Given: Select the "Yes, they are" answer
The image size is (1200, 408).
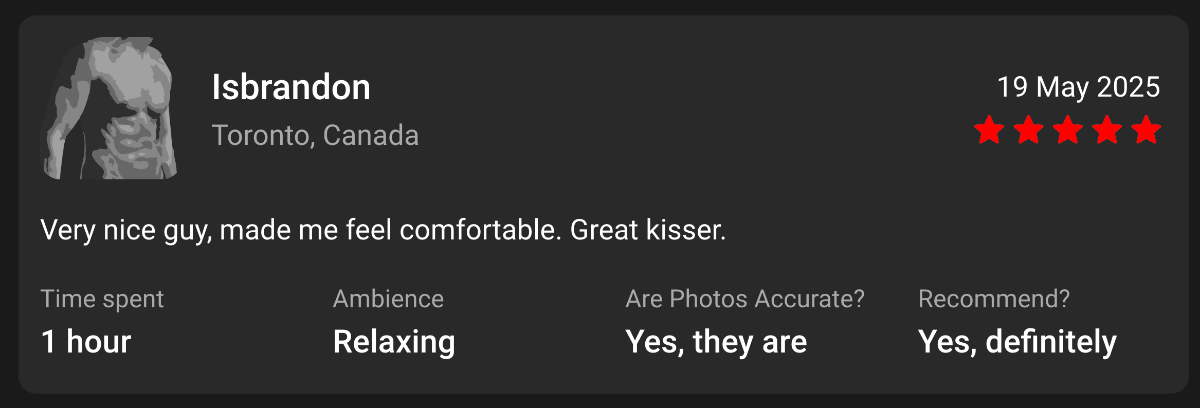Looking at the screenshot, I should 716,342.
